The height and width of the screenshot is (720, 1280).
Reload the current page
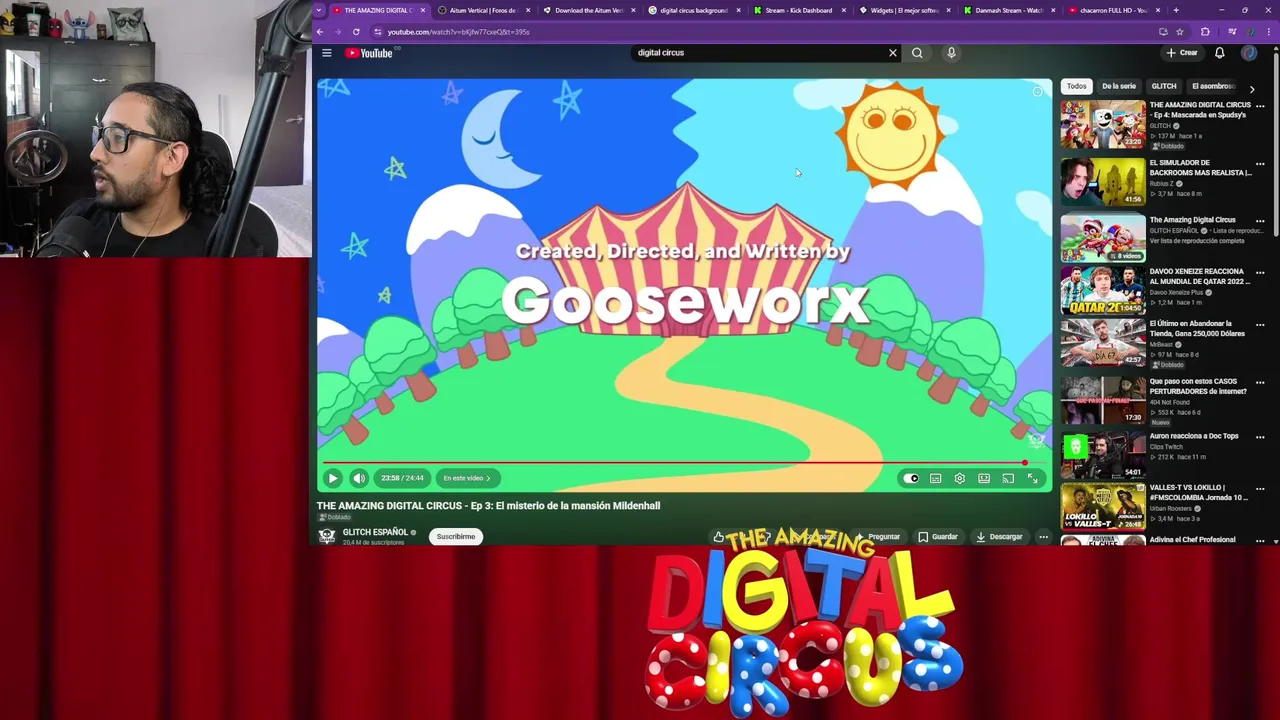pos(356,32)
